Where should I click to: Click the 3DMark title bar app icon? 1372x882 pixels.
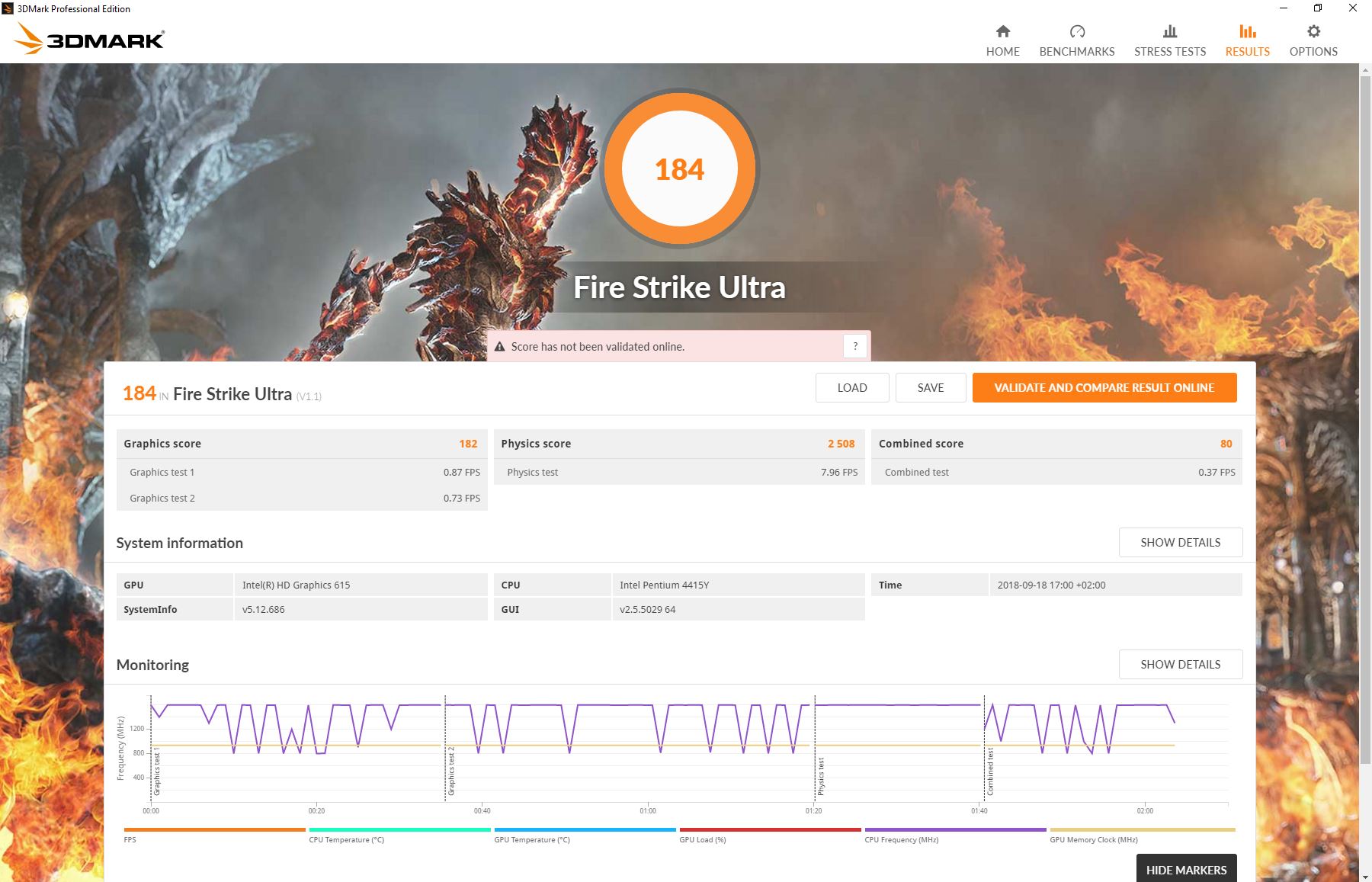(x=8, y=8)
